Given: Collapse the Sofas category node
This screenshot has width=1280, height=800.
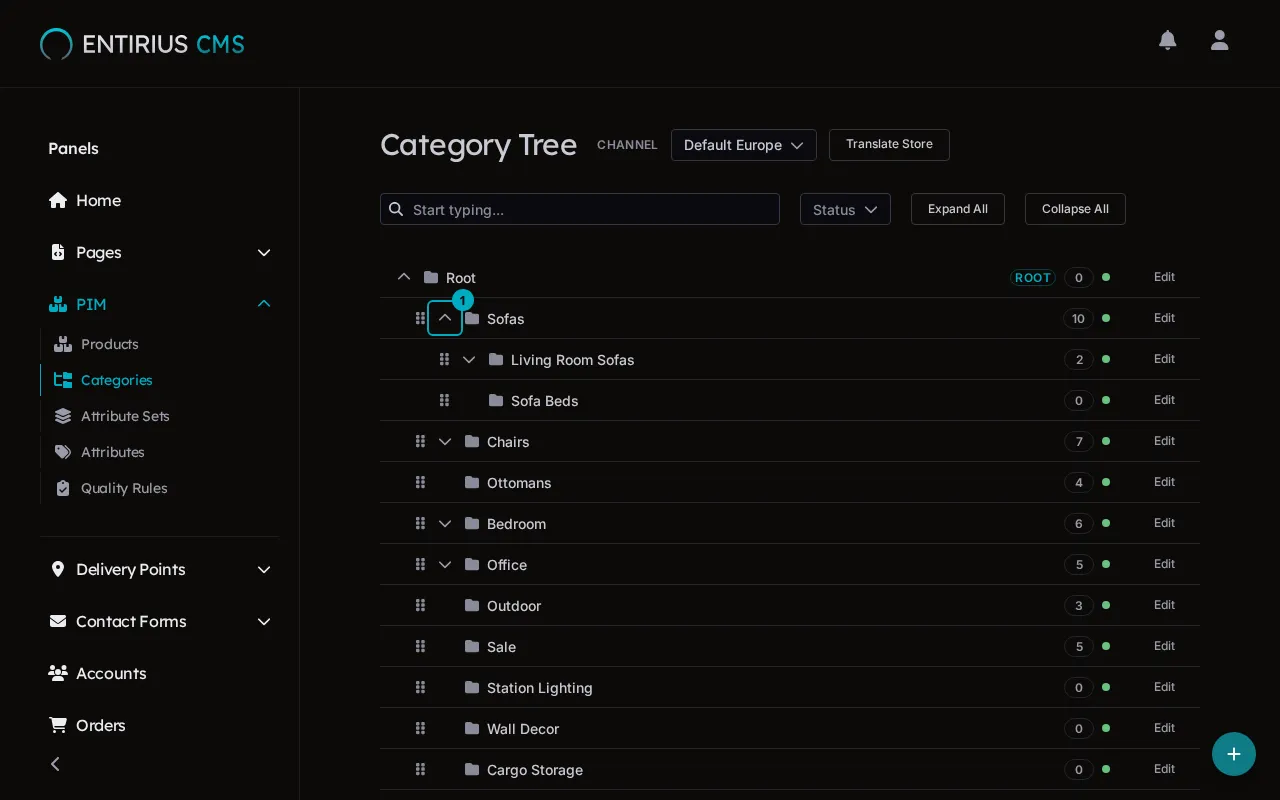Looking at the screenshot, I should coord(445,318).
